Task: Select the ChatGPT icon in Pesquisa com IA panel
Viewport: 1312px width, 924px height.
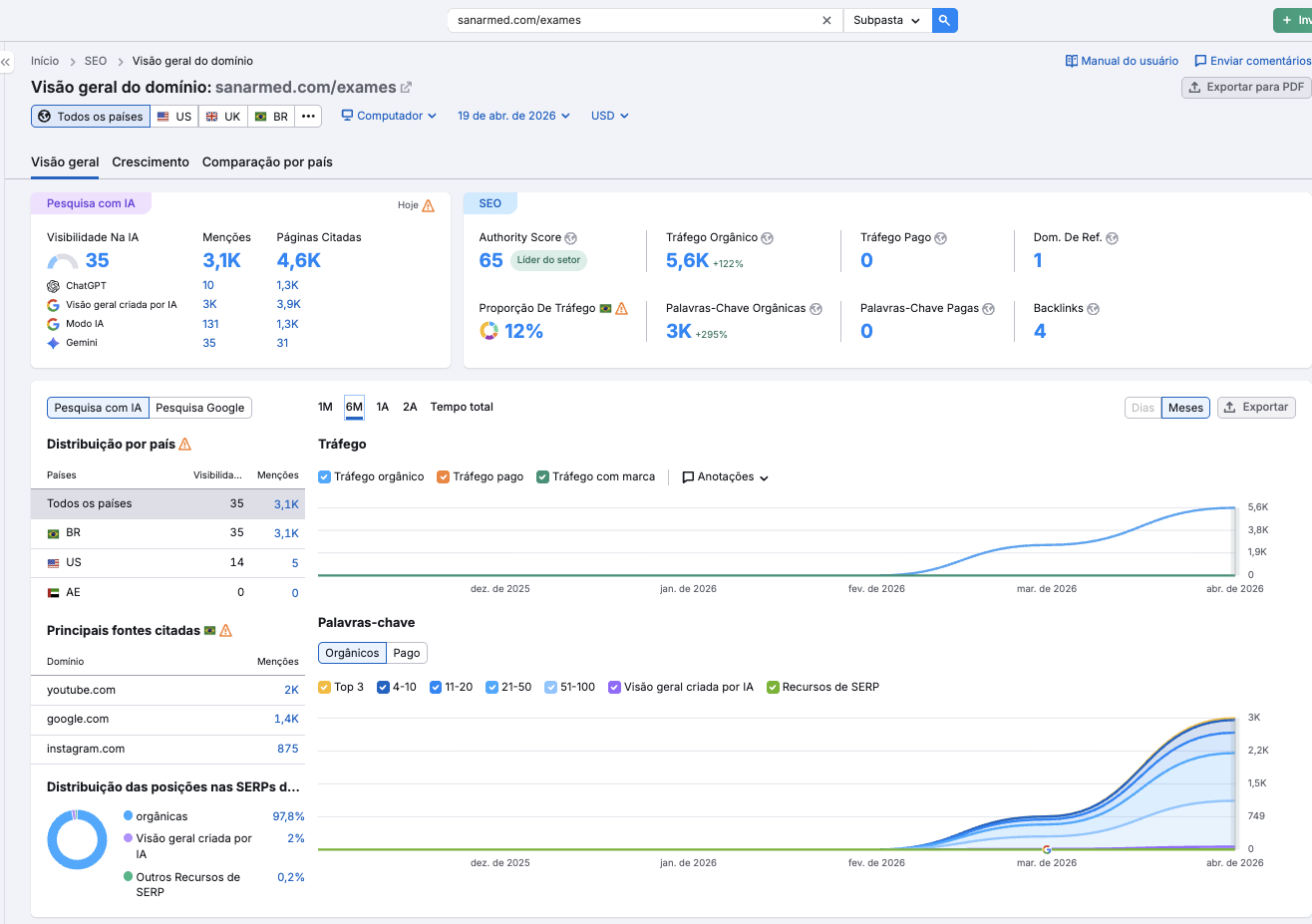Action: [x=52, y=284]
